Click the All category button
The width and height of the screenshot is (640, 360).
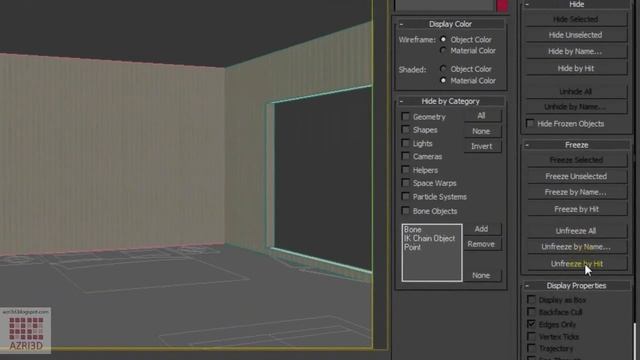point(482,116)
